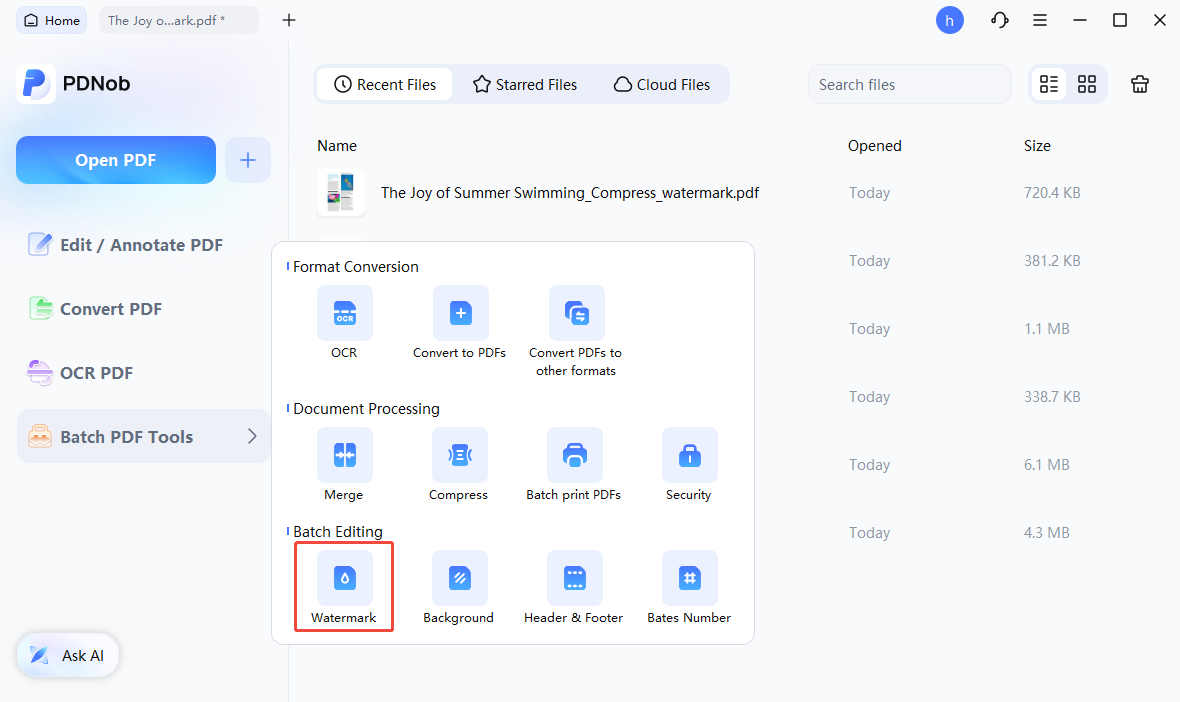Click the Open PDF button
Screen dimensions: 1180x702
pos(116,160)
